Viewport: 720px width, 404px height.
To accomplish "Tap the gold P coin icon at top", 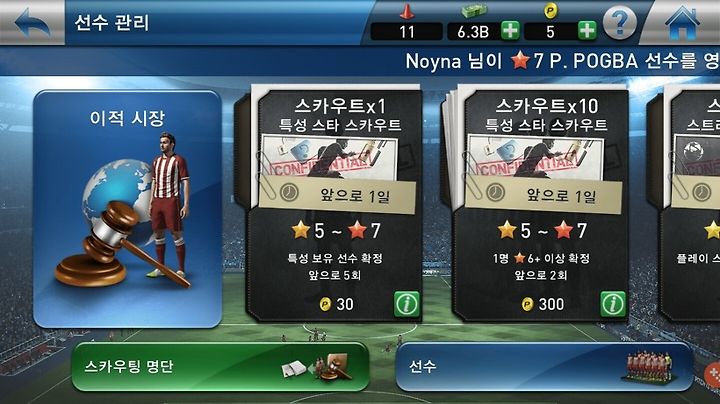I will tap(551, 11).
